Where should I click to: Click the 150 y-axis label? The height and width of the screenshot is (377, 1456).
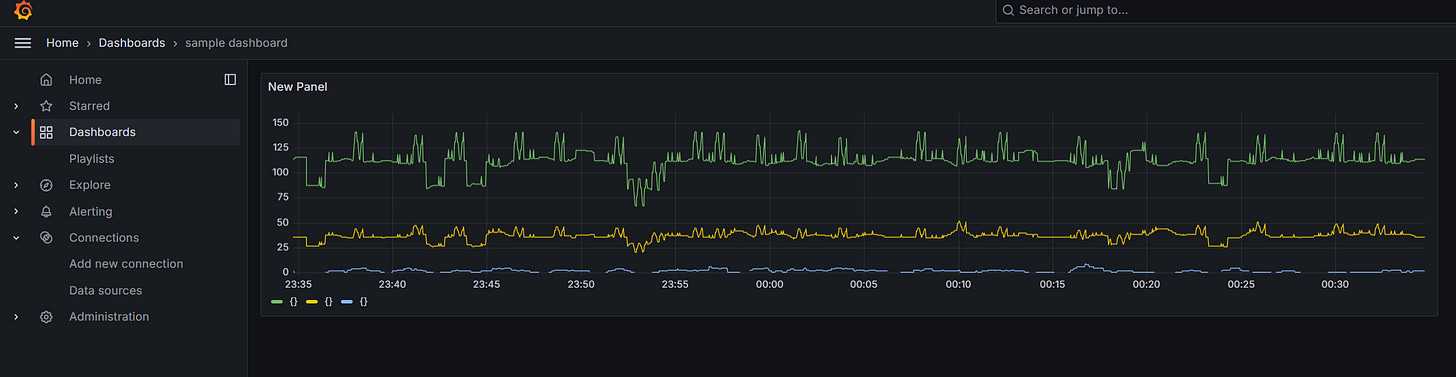point(280,123)
